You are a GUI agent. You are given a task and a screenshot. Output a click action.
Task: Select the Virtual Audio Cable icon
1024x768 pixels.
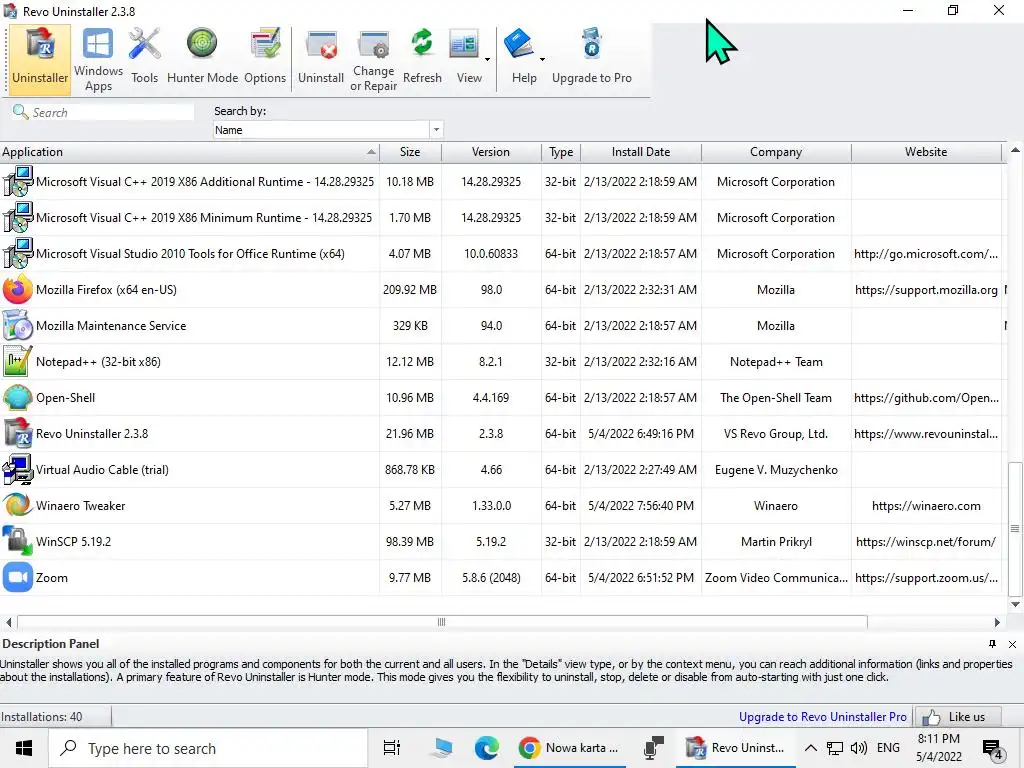point(18,470)
